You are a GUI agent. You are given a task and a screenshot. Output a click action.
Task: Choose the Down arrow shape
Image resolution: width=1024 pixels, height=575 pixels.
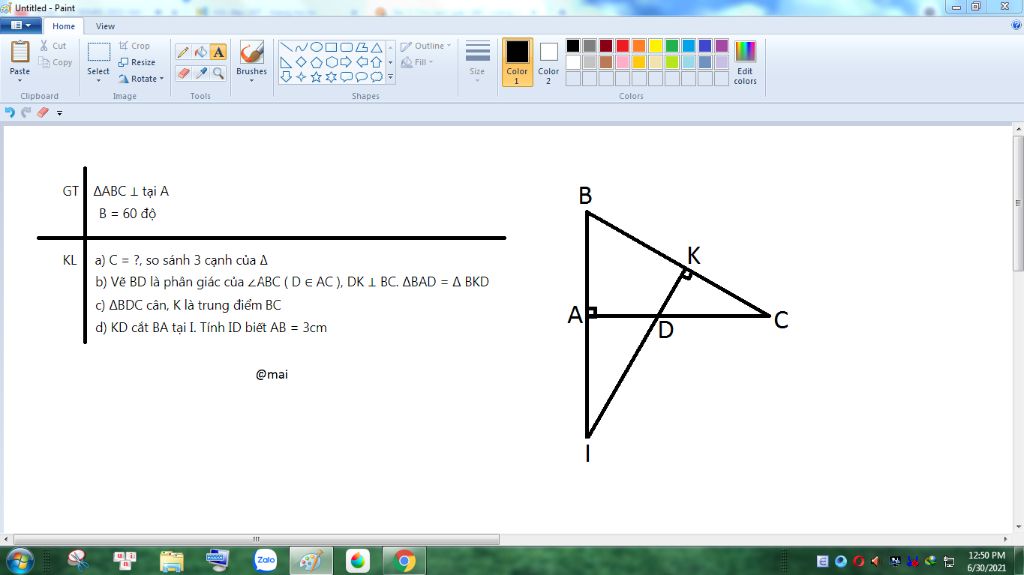click(286, 77)
